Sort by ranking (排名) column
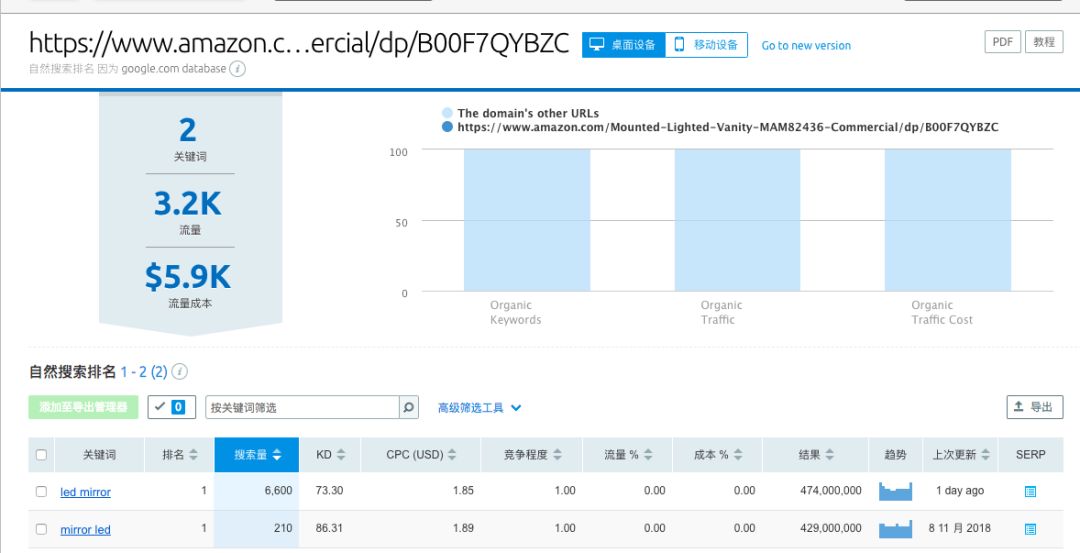The image size is (1080, 553). (180, 455)
